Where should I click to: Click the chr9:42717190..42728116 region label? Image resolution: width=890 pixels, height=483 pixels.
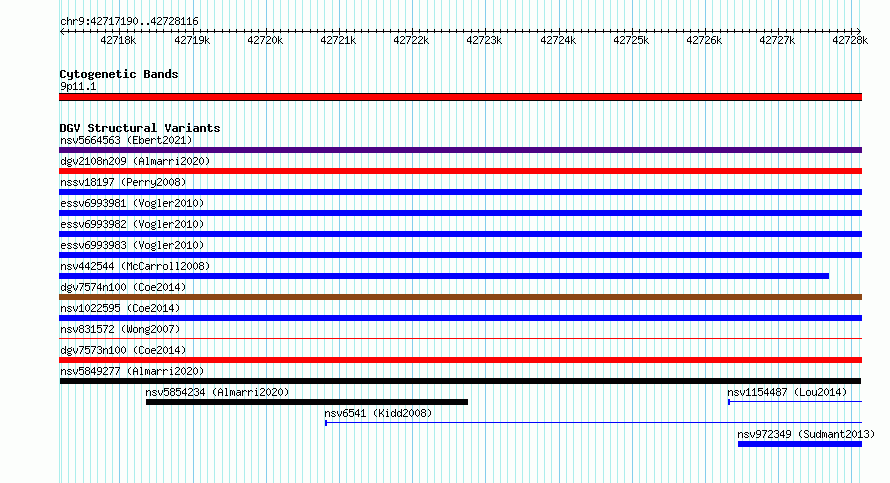click(x=129, y=22)
